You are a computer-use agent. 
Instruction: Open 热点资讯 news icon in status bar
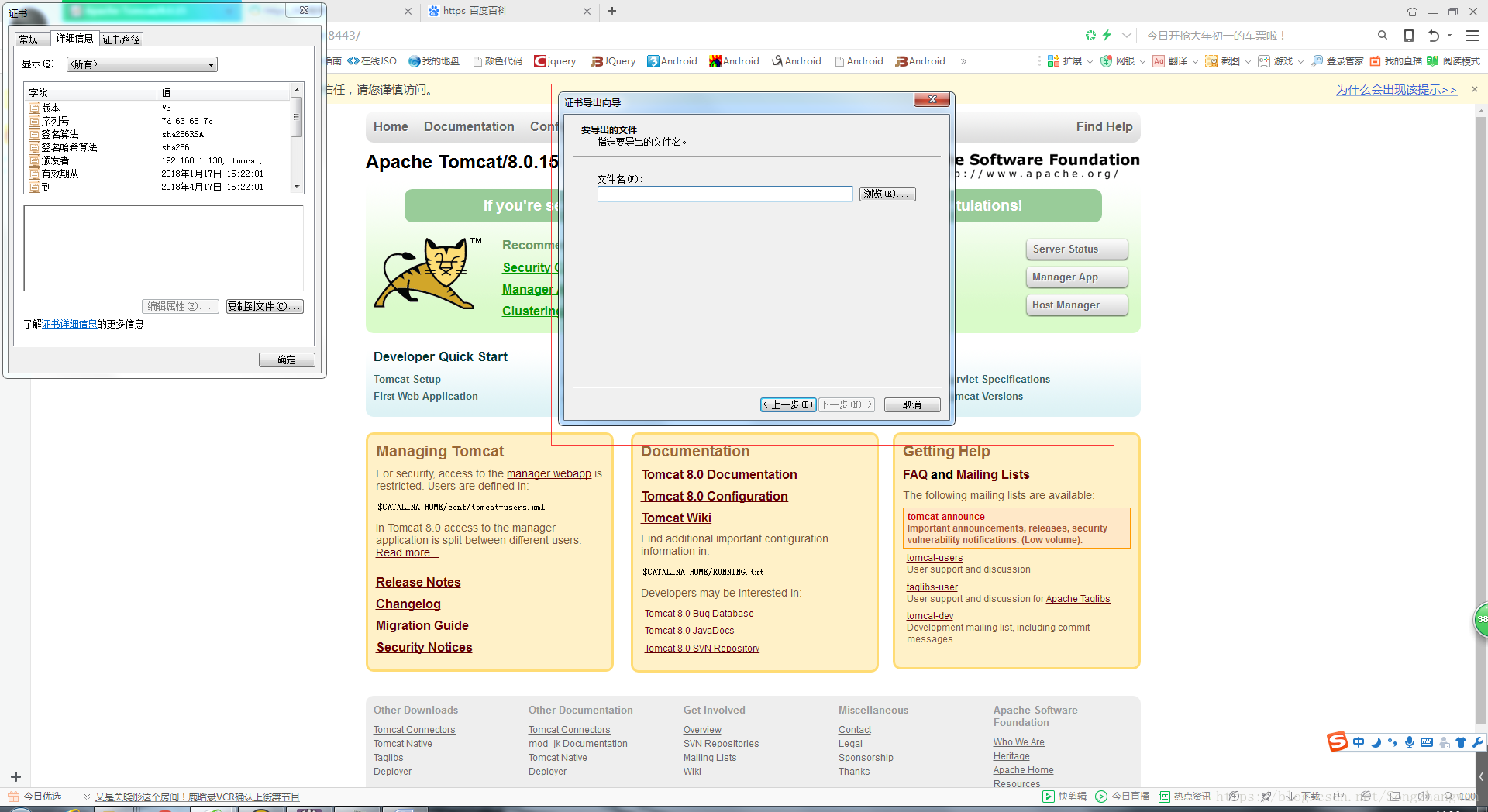[1164, 797]
